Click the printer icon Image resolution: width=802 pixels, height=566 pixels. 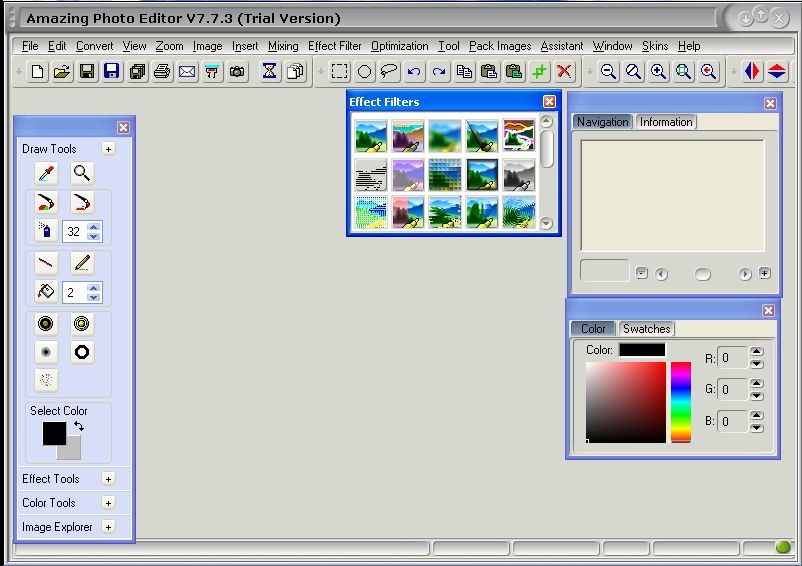[162, 72]
